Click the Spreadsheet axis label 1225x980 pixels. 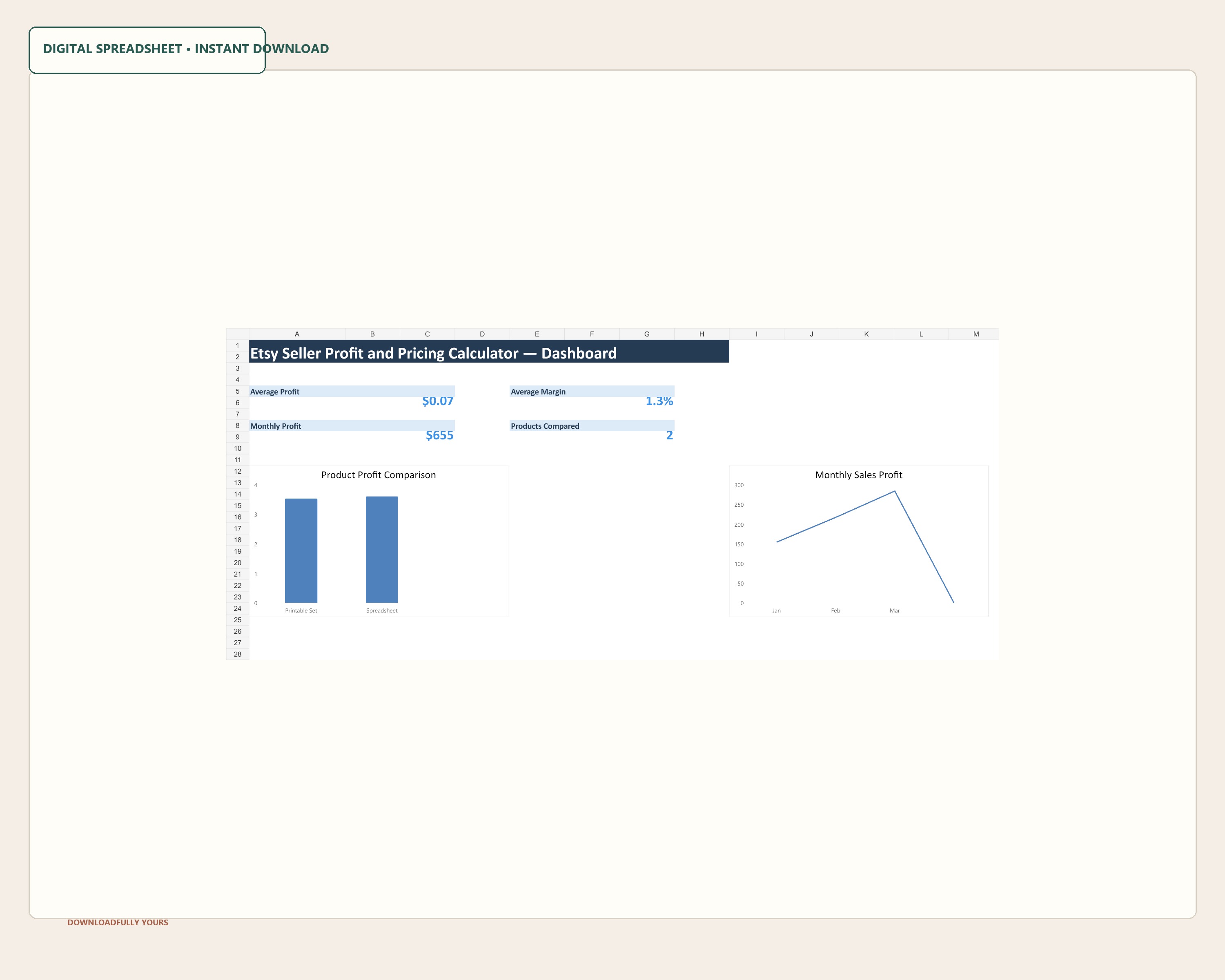tap(382, 611)
